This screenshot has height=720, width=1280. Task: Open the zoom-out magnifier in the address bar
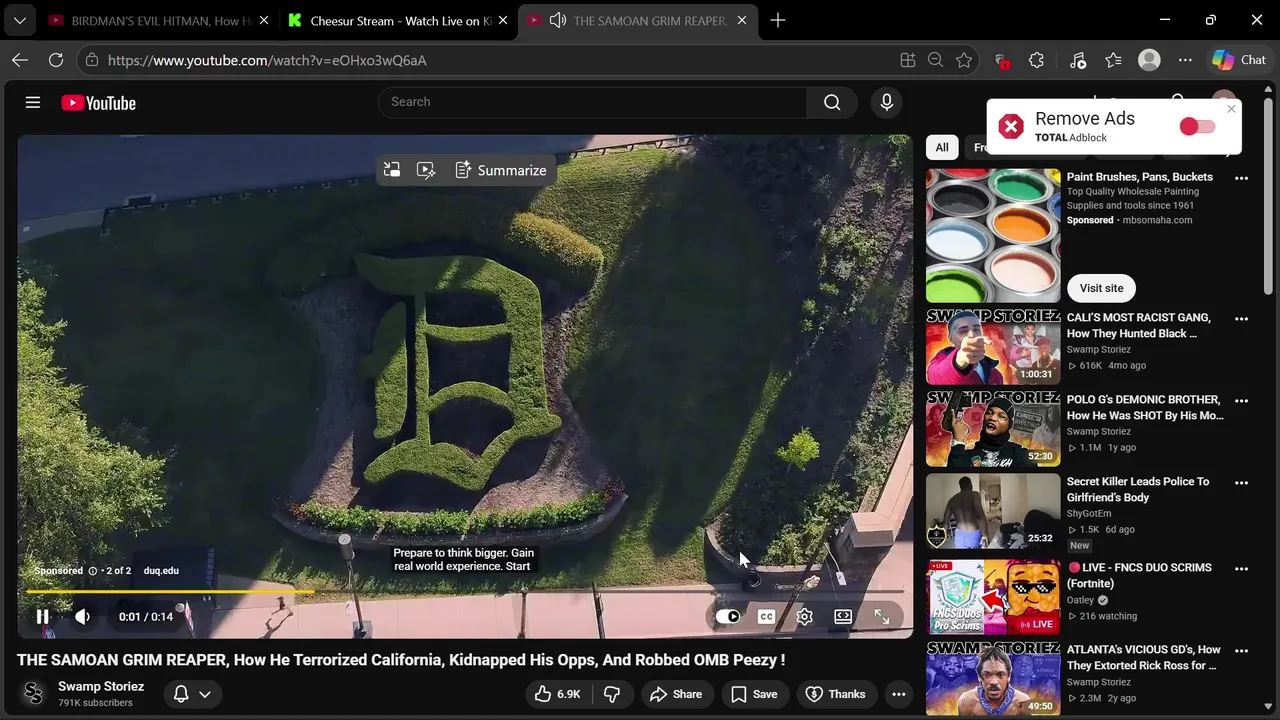[x=936, y=60]
